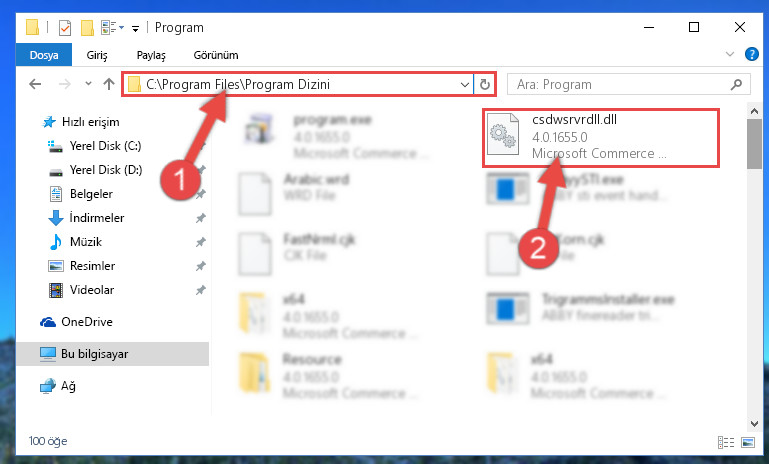
Task: Toggle the pin next to İndirmeler
Action: (201, 218)
